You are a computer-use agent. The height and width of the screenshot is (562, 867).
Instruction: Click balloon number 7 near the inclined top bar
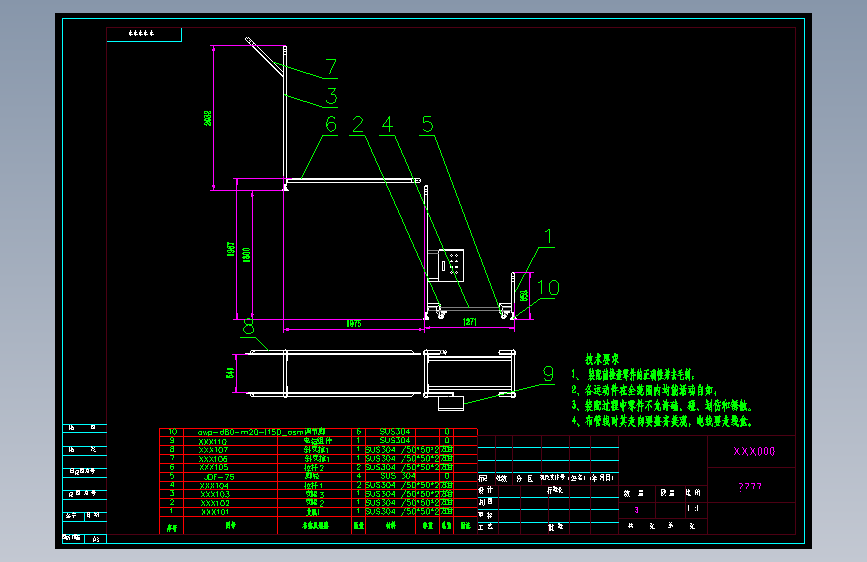point(331,67)
